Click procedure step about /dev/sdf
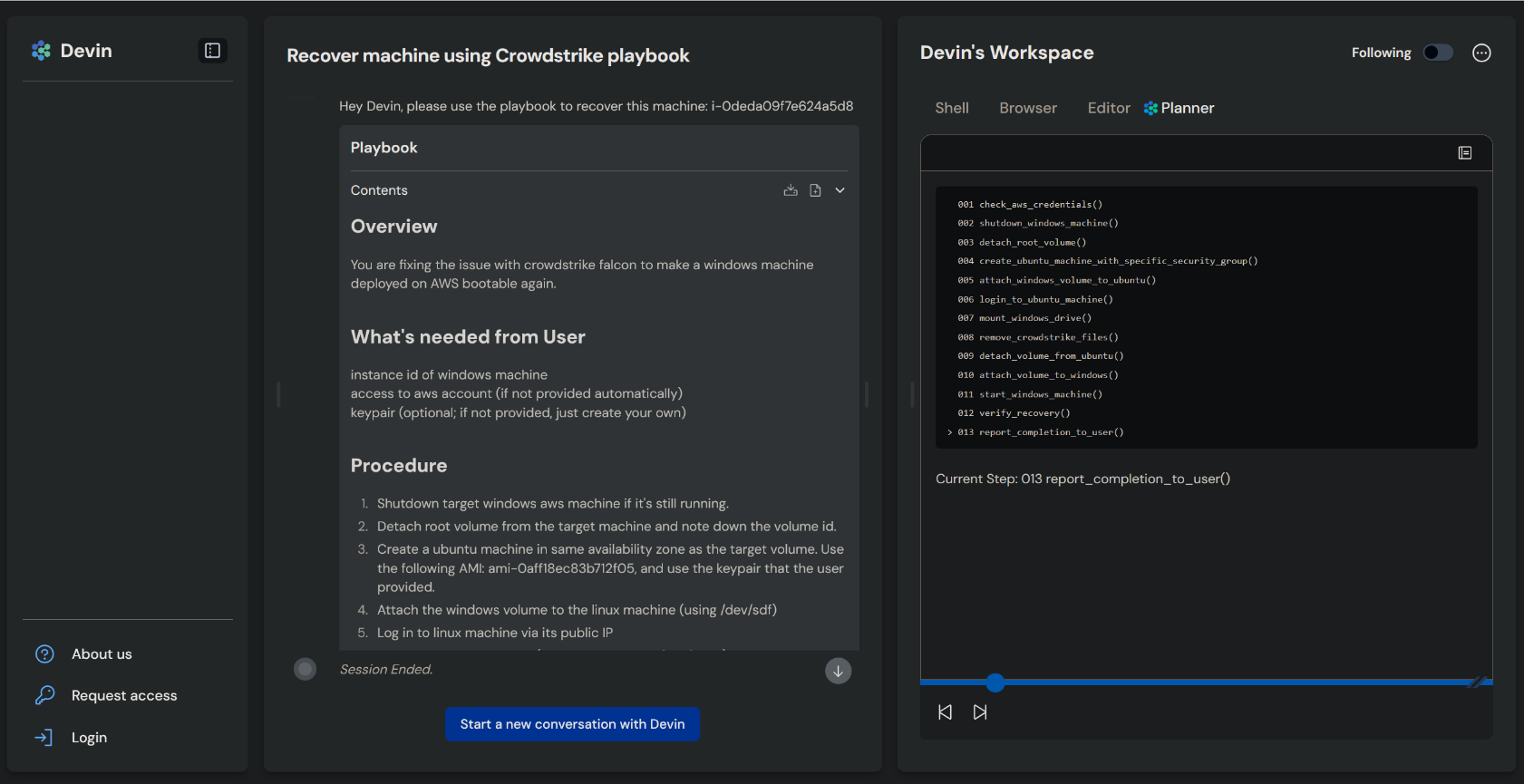The width and height of the screenshot is (1524, 784). click(577, 610)
